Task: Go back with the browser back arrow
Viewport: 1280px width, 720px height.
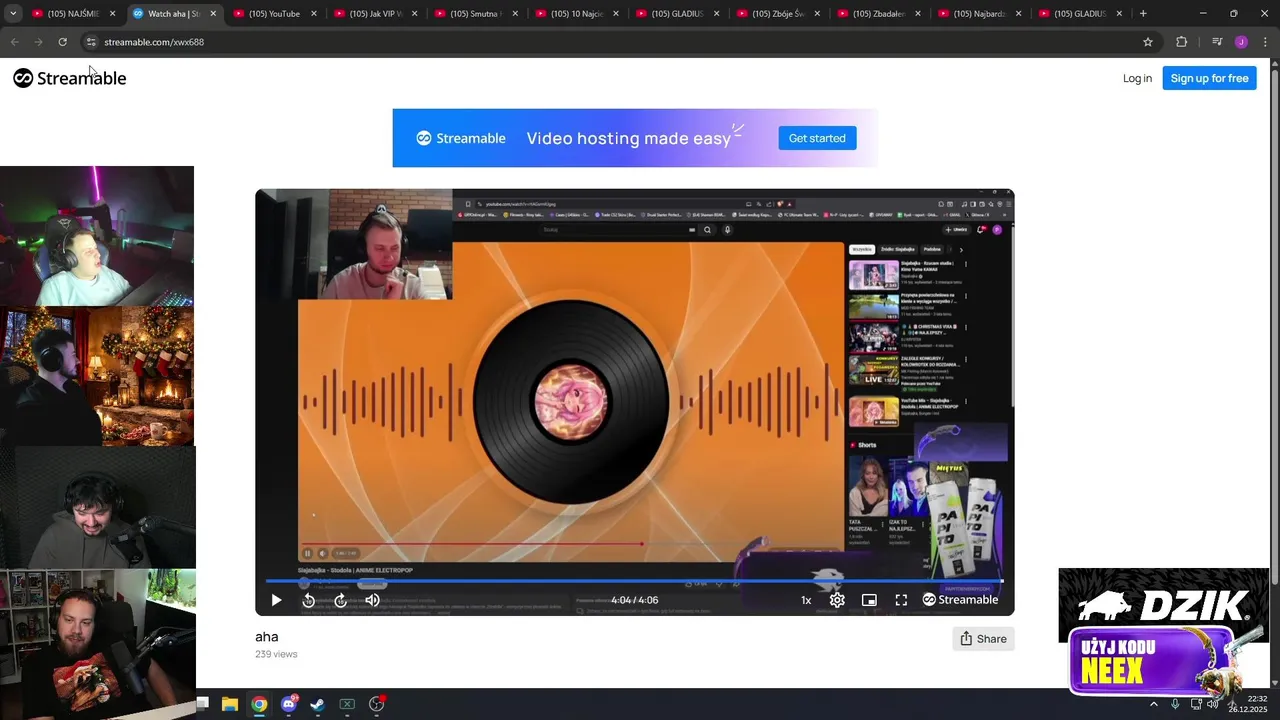Action: (14, 42)
